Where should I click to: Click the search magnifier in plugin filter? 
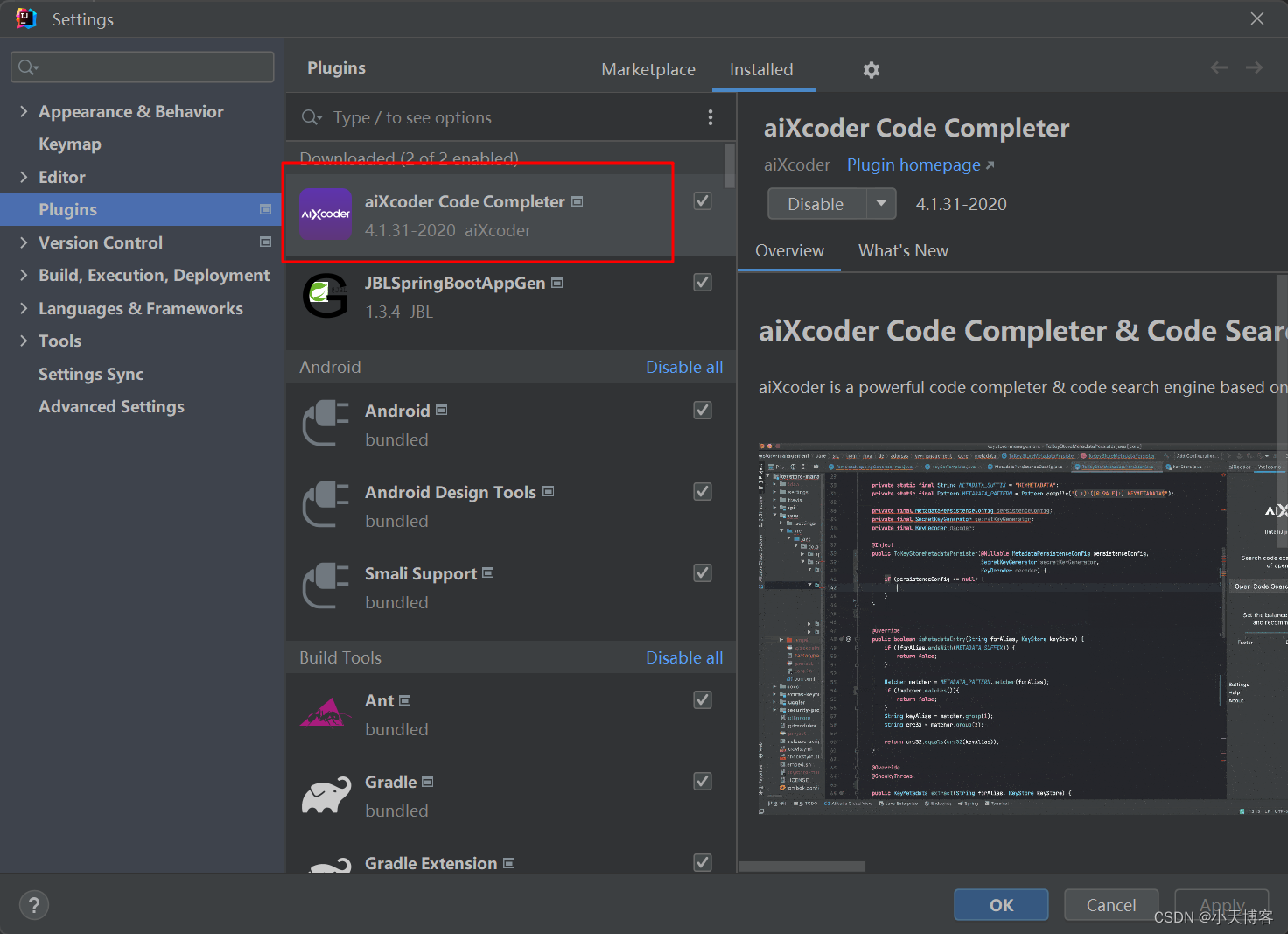pyautogui.click(x=311, y=117)
